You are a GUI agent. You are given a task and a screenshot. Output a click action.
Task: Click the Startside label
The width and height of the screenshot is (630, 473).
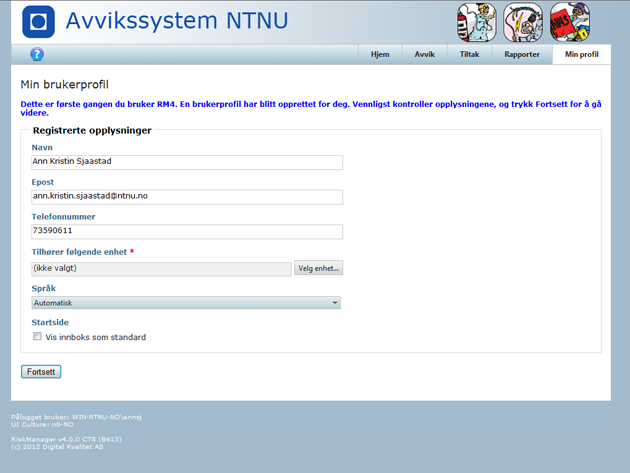50,322
